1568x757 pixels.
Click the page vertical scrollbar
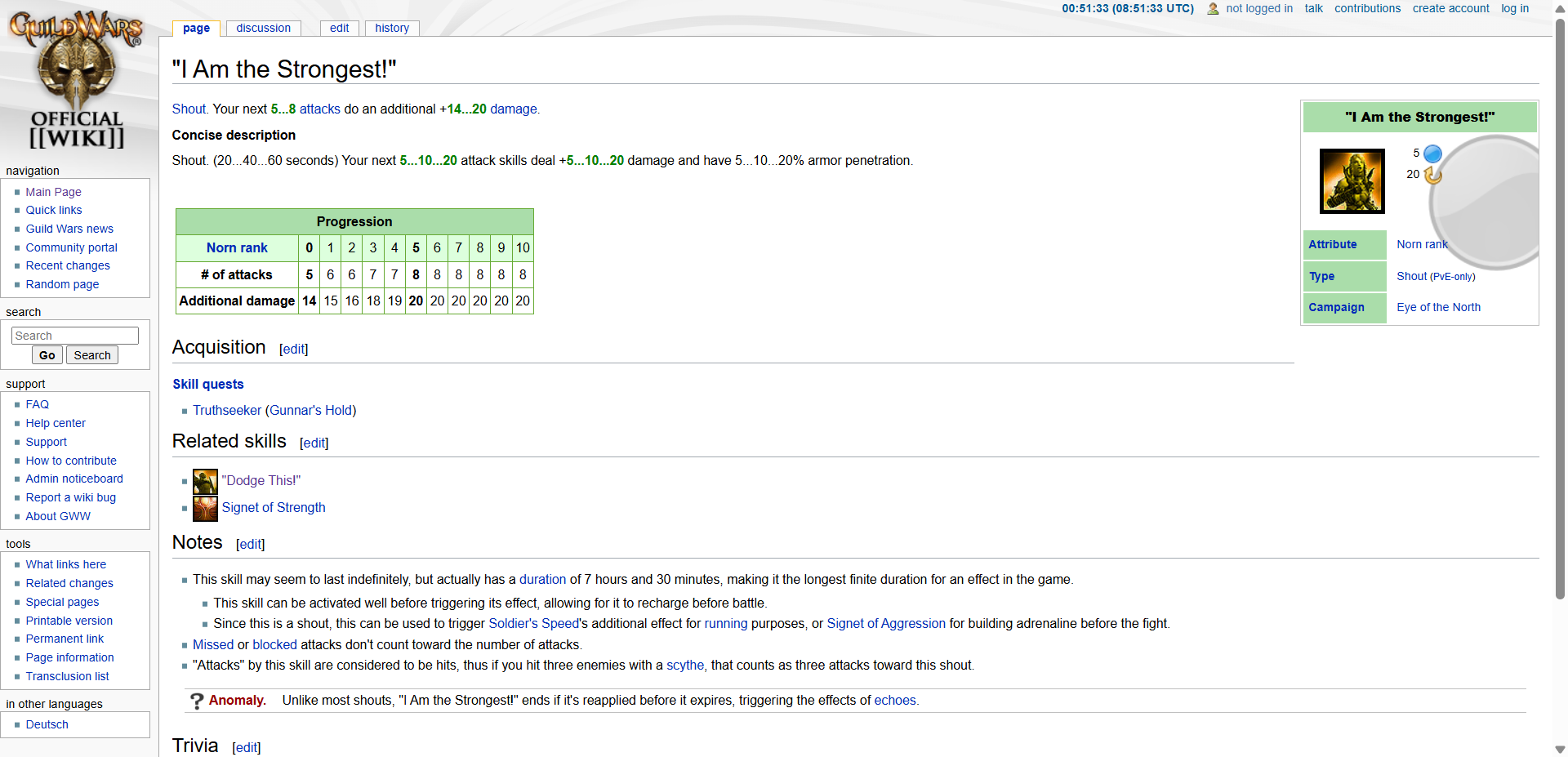click(1560, 310)
